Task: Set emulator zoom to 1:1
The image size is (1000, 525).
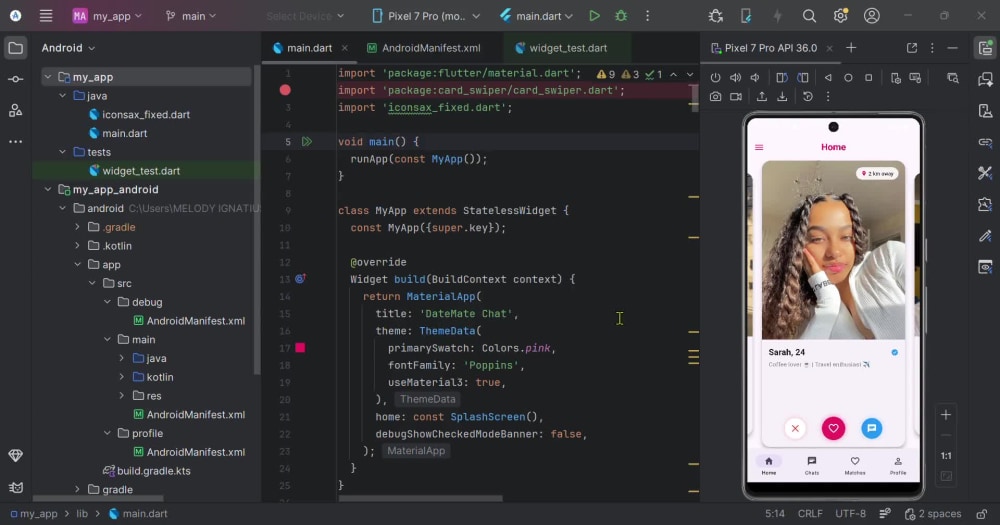Action: coord(946,455)
